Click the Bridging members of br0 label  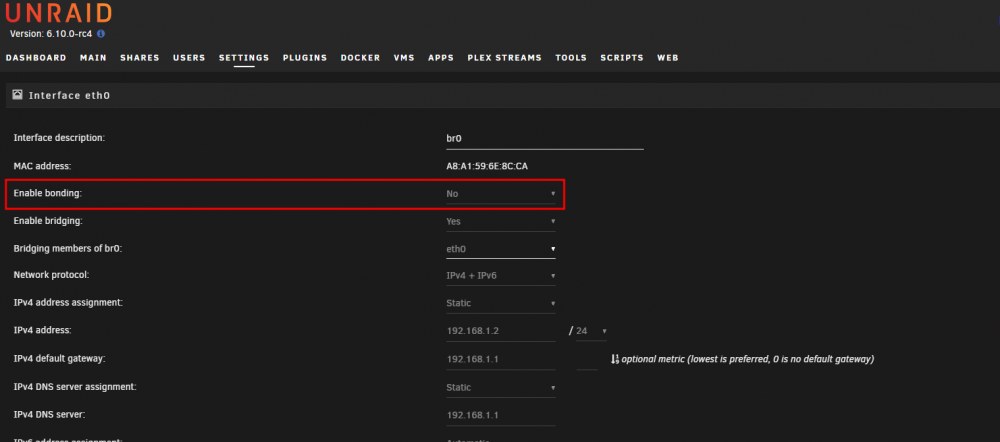(x=68, y=249)
